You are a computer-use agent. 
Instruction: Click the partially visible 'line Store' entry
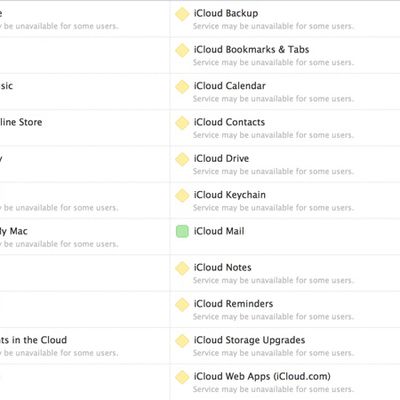point(21,122)
